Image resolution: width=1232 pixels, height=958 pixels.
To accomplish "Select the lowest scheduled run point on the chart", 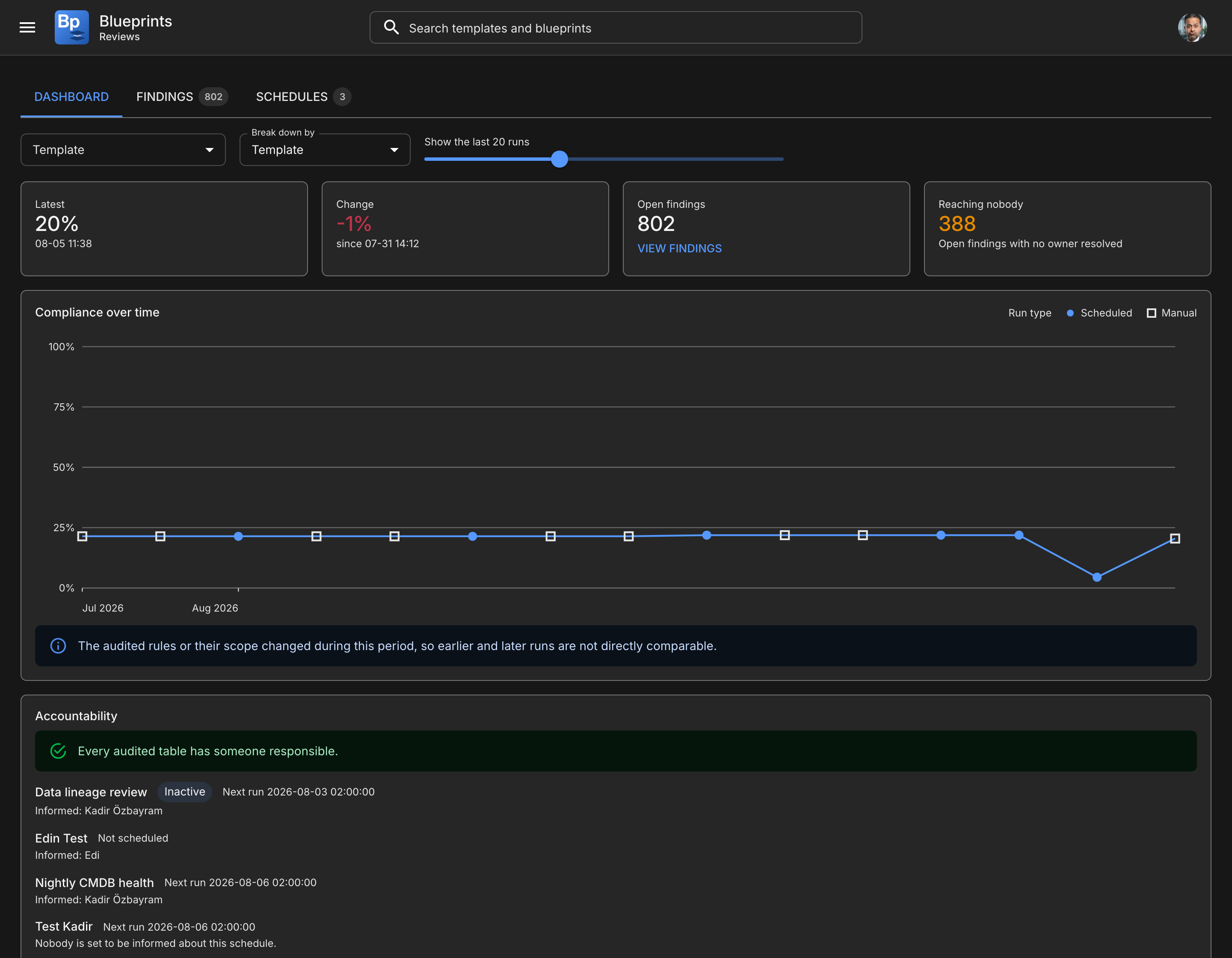I will tap(1097, 577).
